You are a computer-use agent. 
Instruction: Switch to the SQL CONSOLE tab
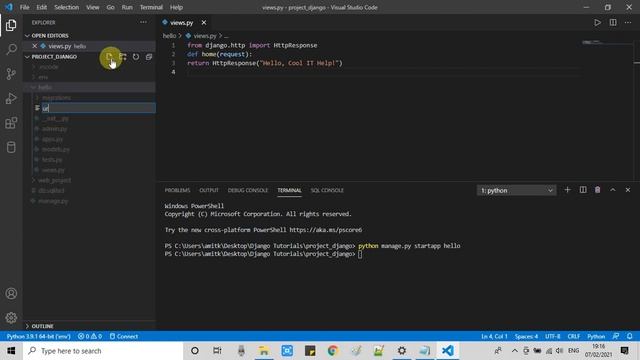(327, 190)
